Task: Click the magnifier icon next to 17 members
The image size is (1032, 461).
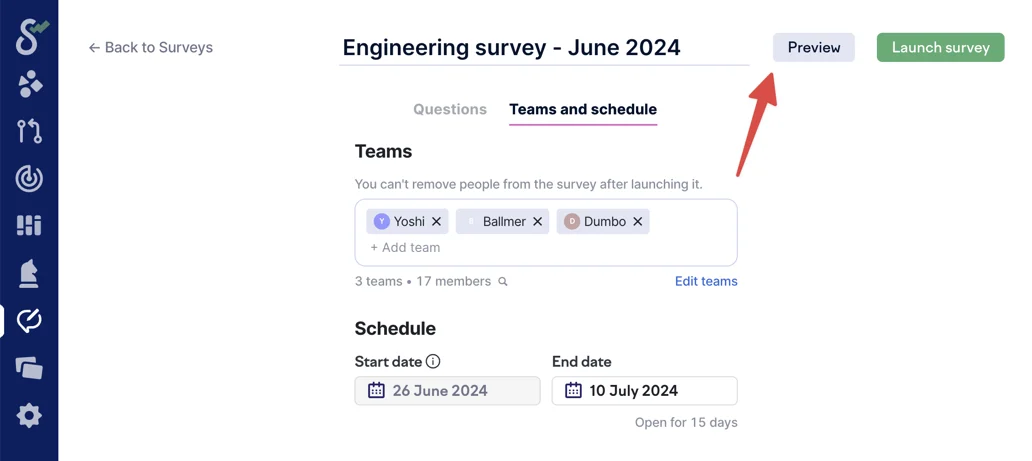Action: pos(503,282)
